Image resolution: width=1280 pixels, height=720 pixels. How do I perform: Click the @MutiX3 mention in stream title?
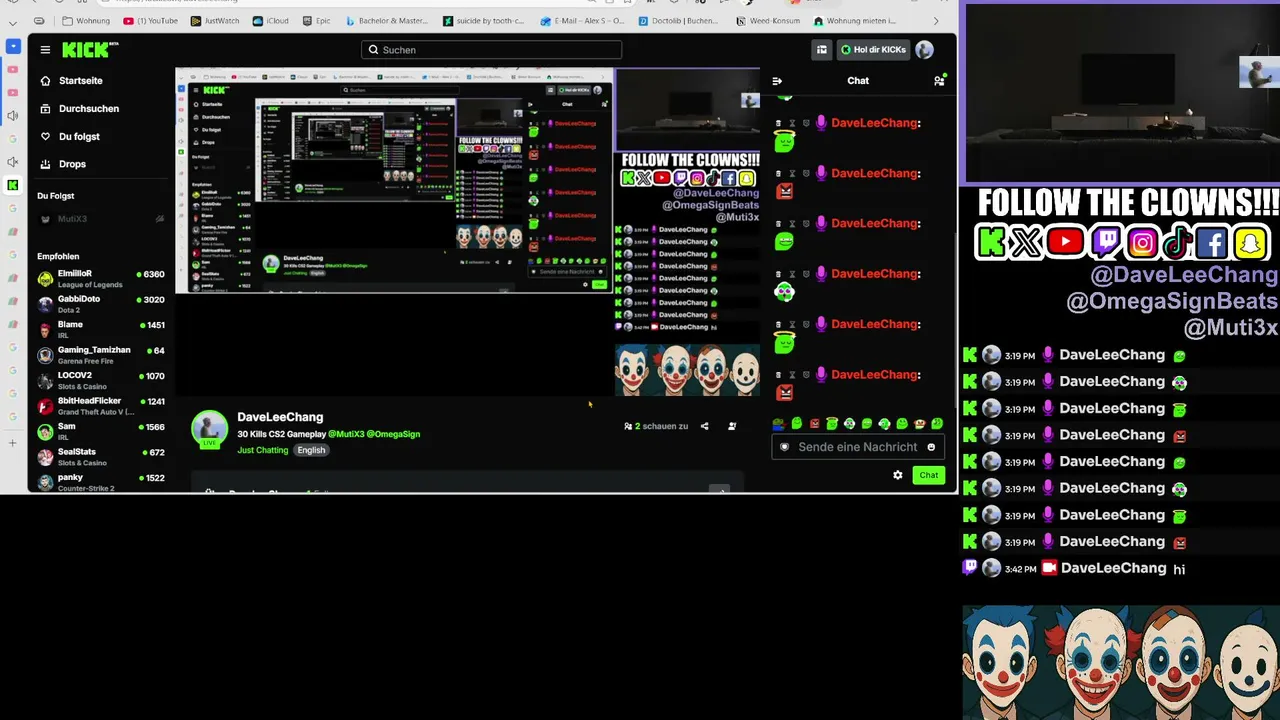tap(346, 434)
